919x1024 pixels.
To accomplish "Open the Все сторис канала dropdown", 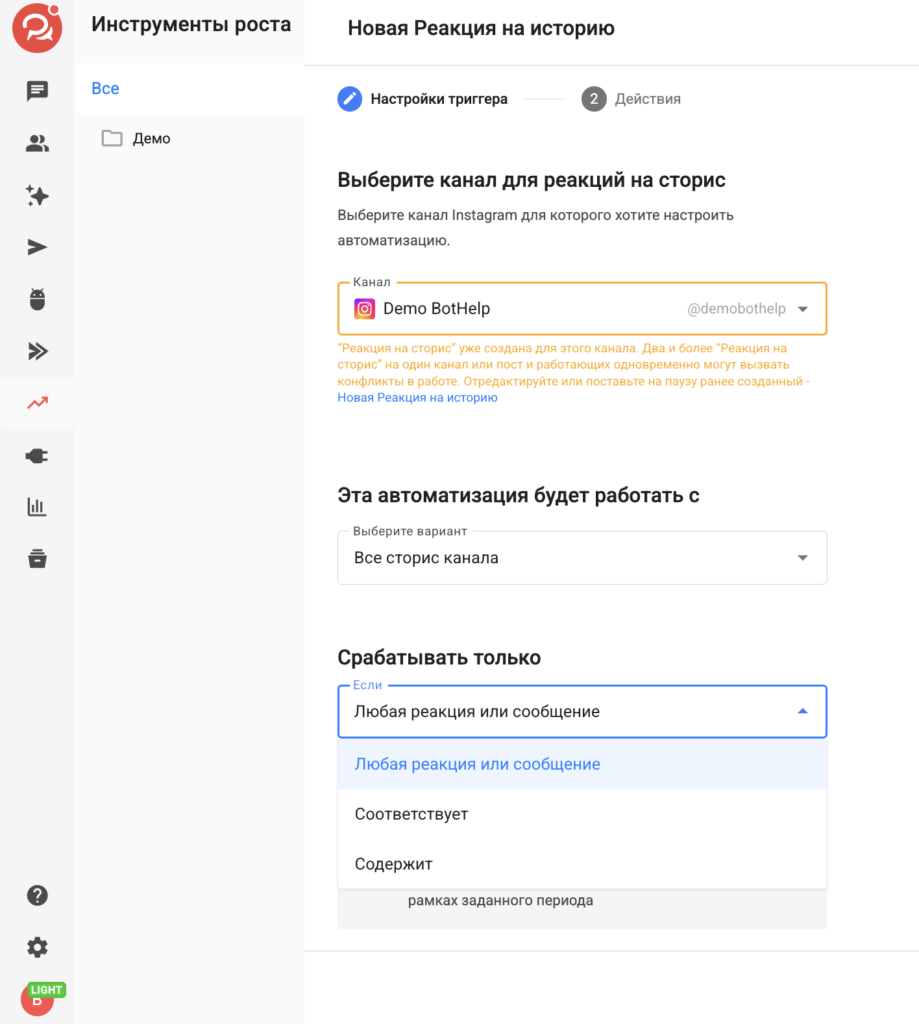I will [582, 558].
